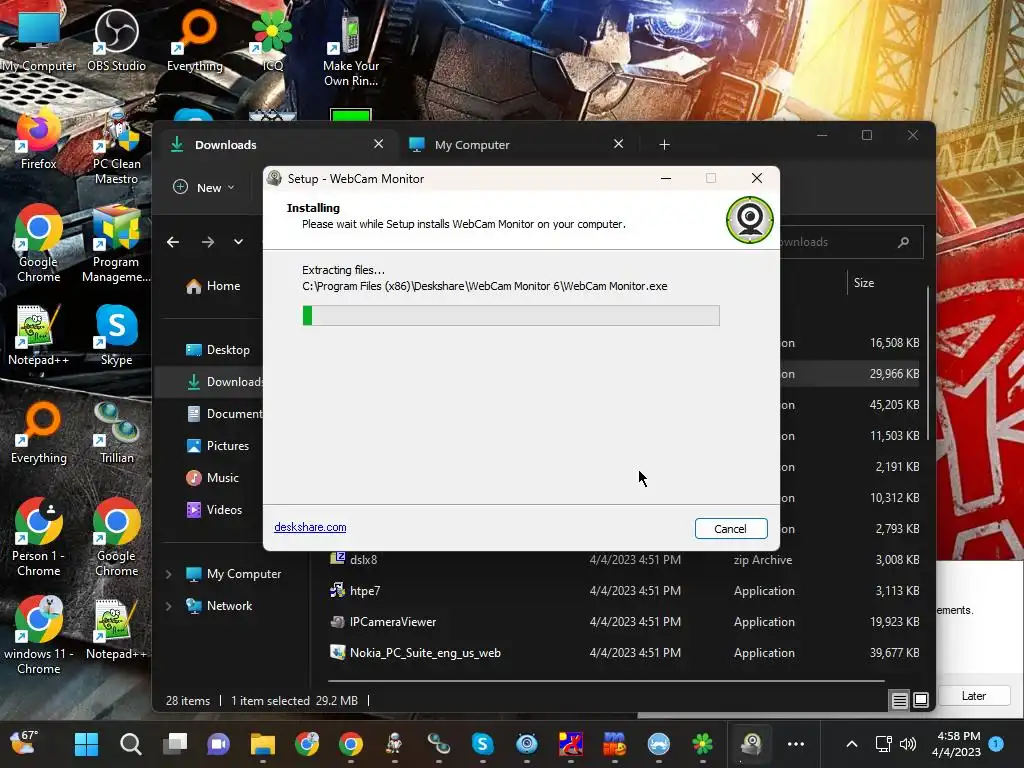1024x768 pixels.
Task: Open the New dropdown in Explorer
Action: 204,187
